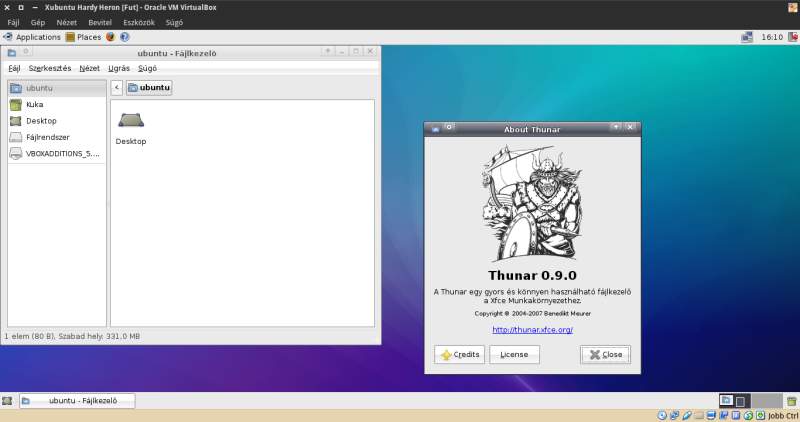800x422 pixels.
Task: Click the Viking logo image in About dialog
Action: [x=532, y=204]
